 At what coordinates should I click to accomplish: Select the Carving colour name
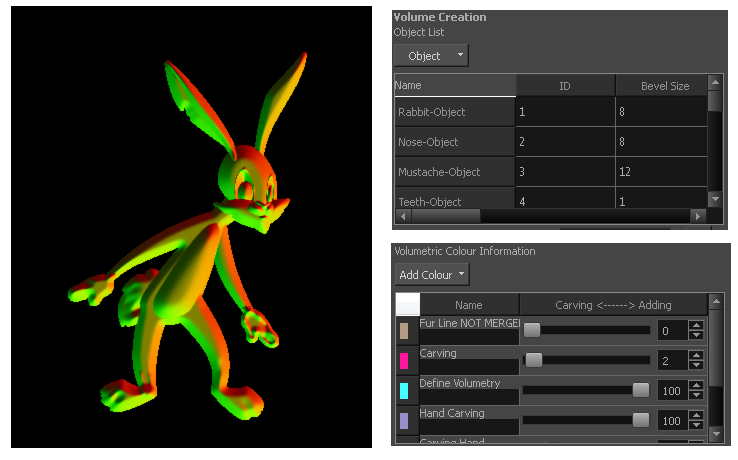click(438, 354)
